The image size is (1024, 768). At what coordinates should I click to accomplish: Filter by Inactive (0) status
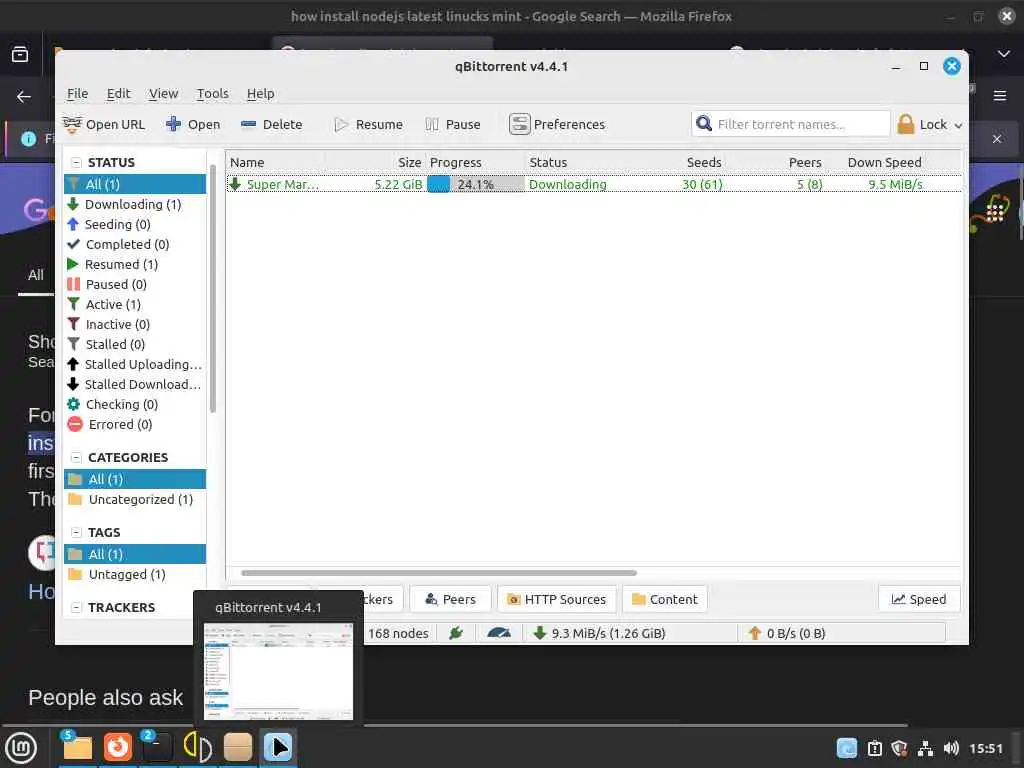tap(135, 325)
